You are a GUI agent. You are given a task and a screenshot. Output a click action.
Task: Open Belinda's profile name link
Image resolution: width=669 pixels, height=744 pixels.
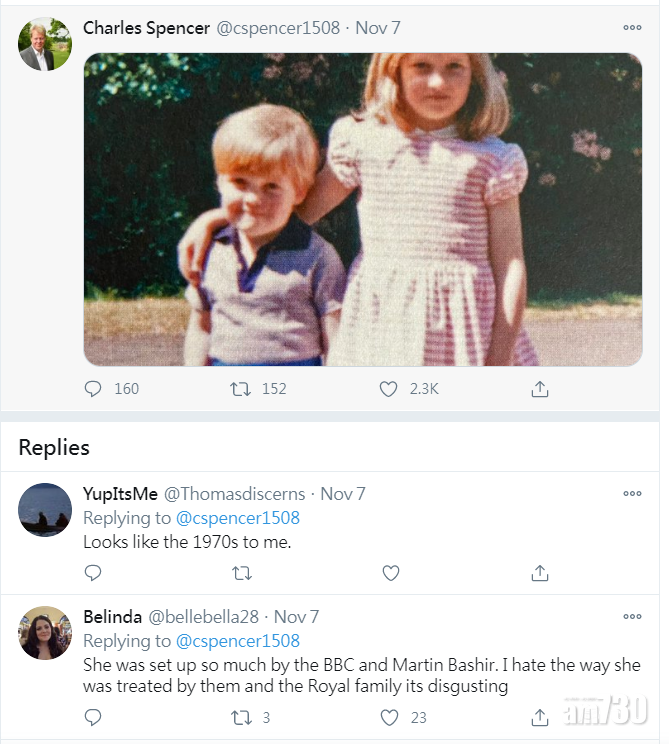112,617
